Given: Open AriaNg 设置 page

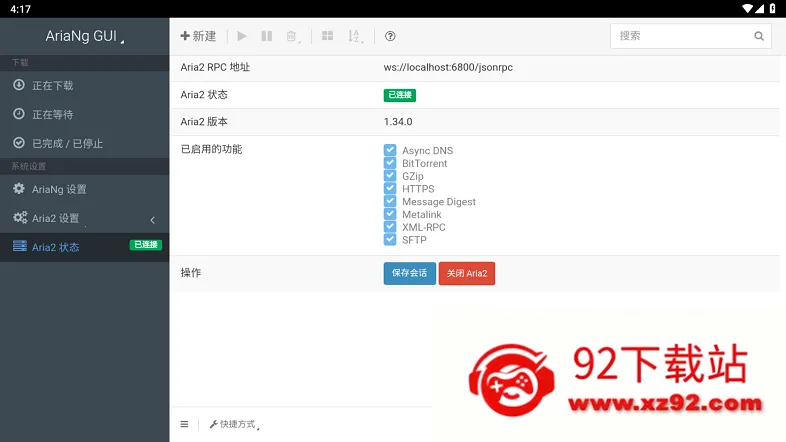Looking at the screenshot, I should [84, 189].
